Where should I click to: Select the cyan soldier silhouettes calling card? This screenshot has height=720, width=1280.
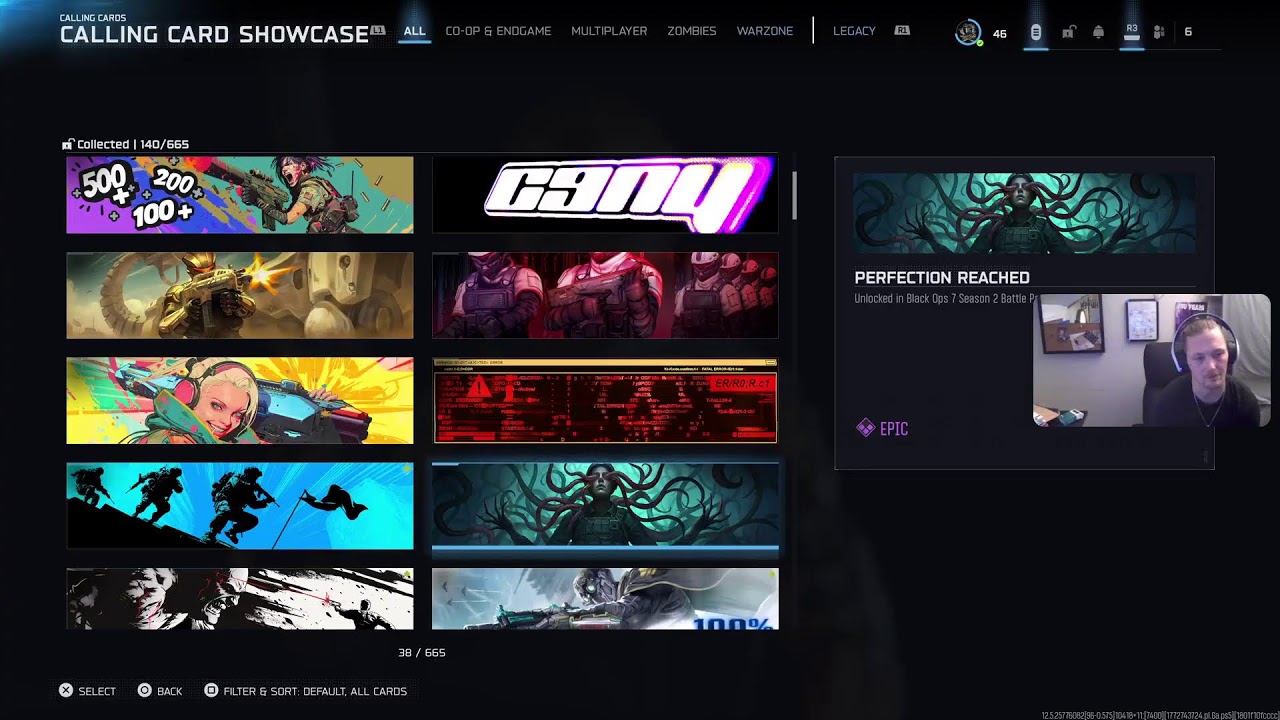(x=240, y=506)
